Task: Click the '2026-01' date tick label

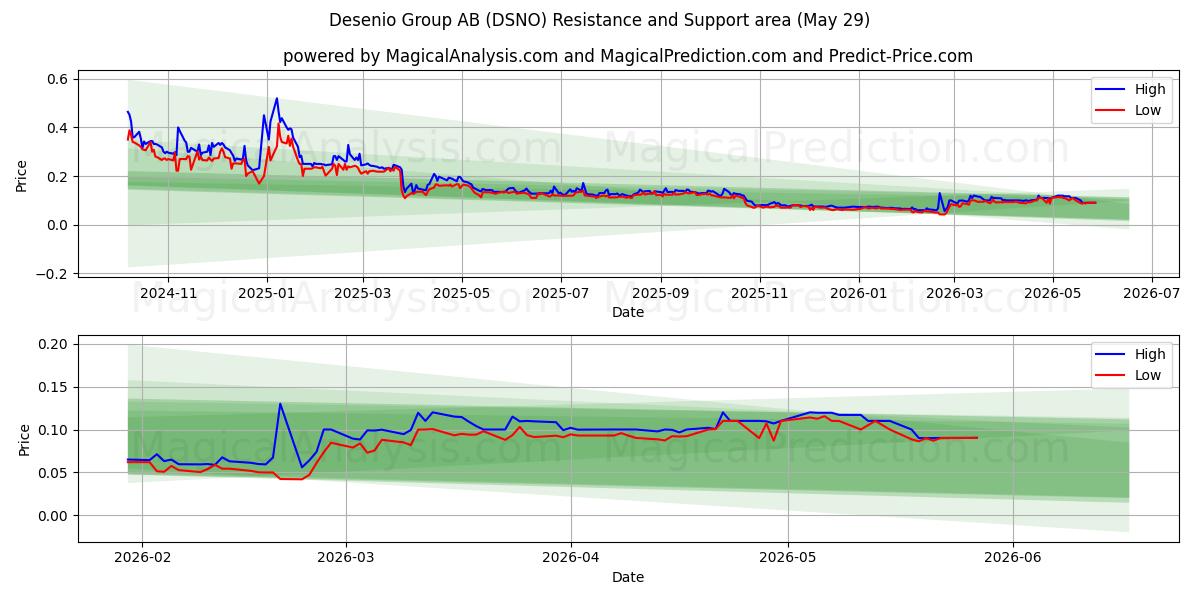Action: click(858, 293)
